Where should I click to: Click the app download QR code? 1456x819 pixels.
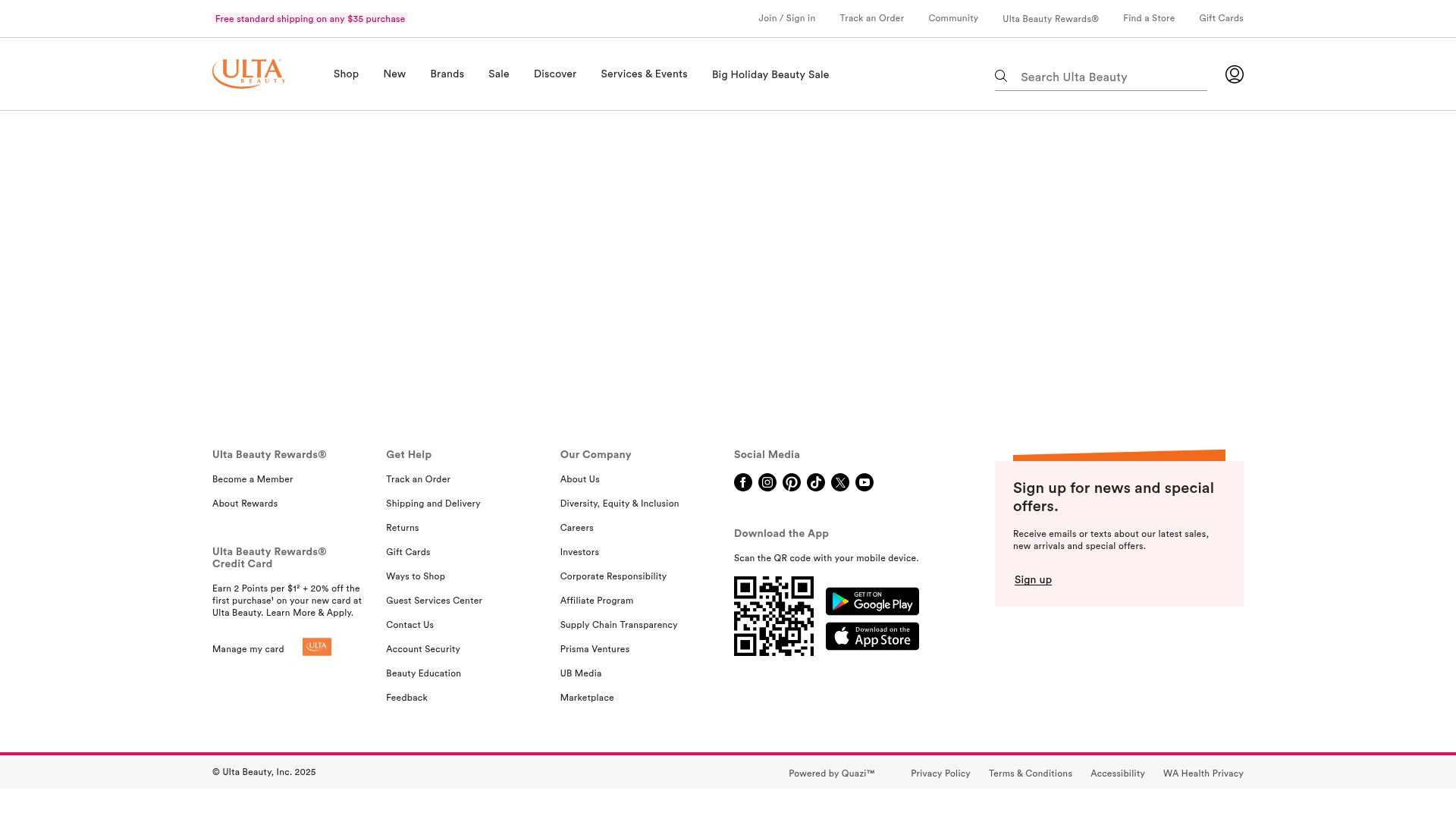[773, 616]
